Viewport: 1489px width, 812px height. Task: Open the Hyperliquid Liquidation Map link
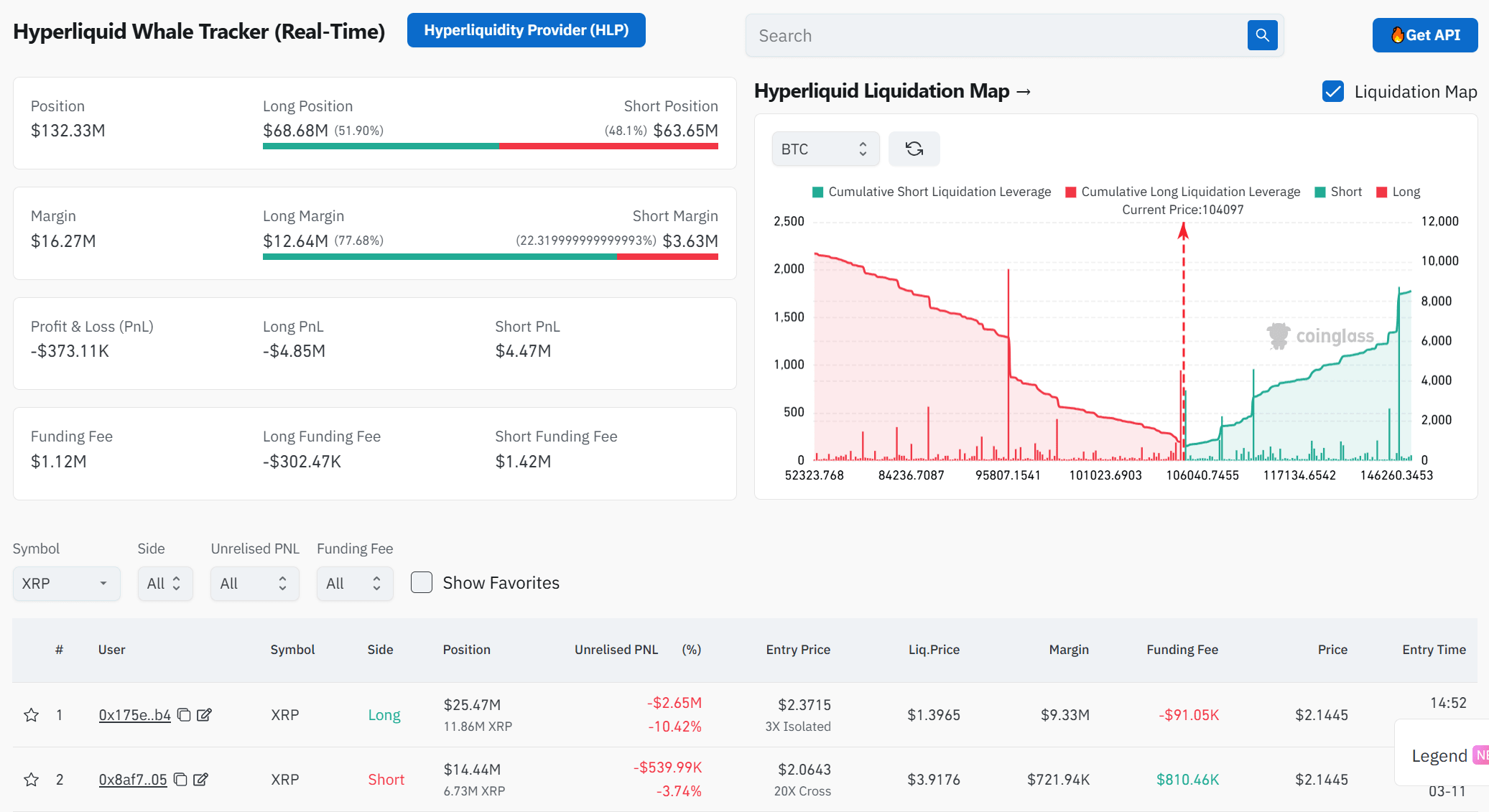[x=893, y=91]
